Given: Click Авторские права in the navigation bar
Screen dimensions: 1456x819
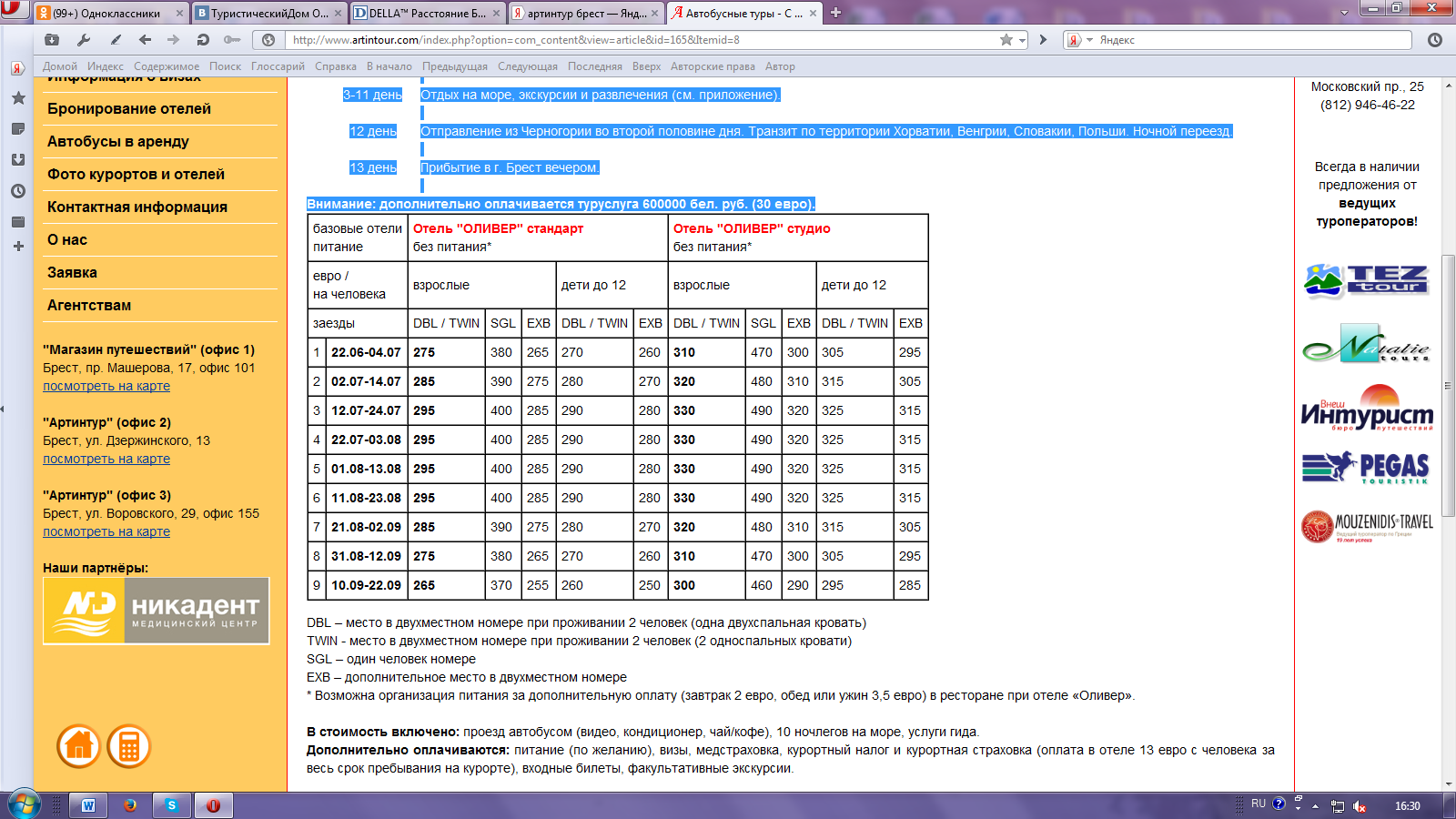Looking at the screenshot, I should tap(713, 66).
